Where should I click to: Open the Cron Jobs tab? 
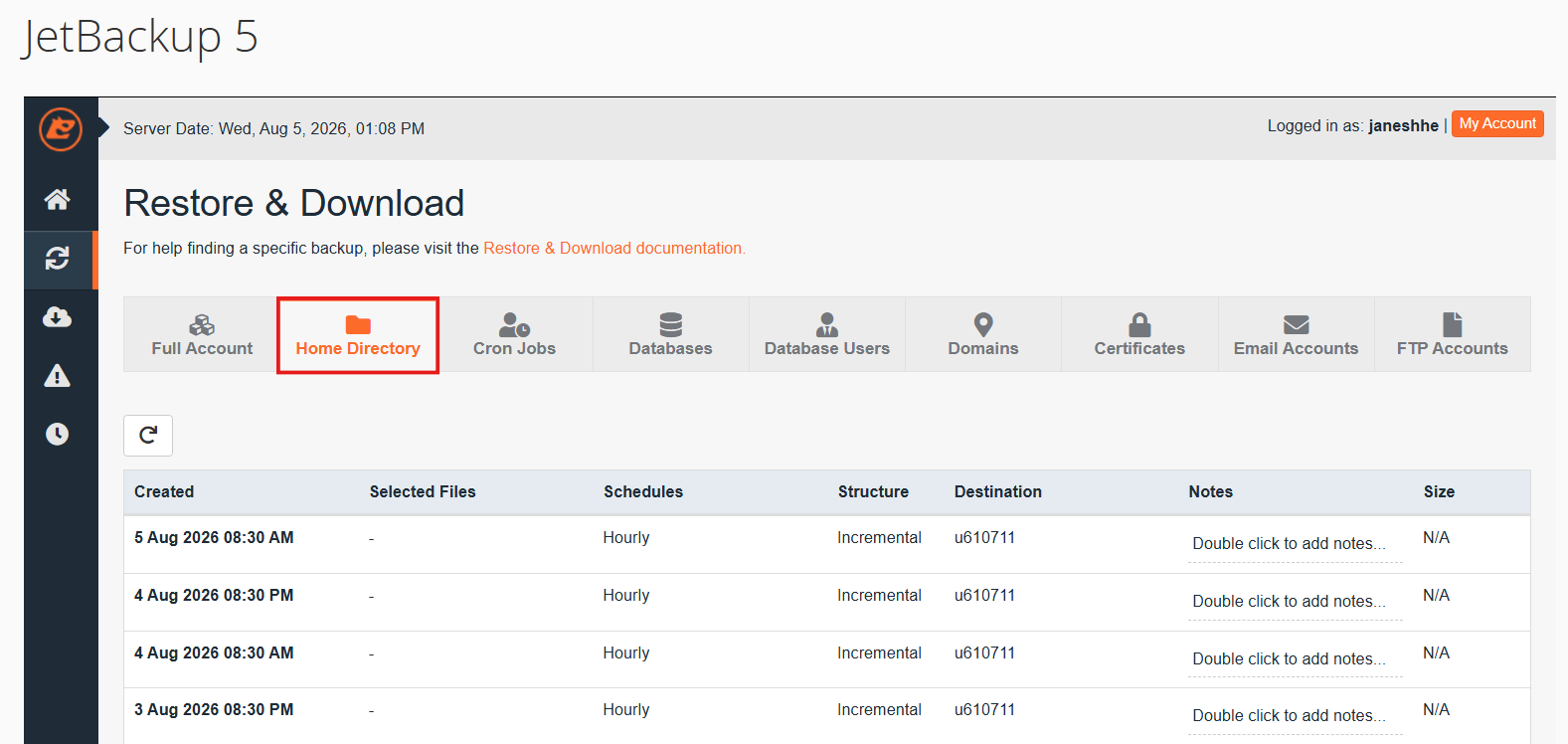[x=514, y=334]
